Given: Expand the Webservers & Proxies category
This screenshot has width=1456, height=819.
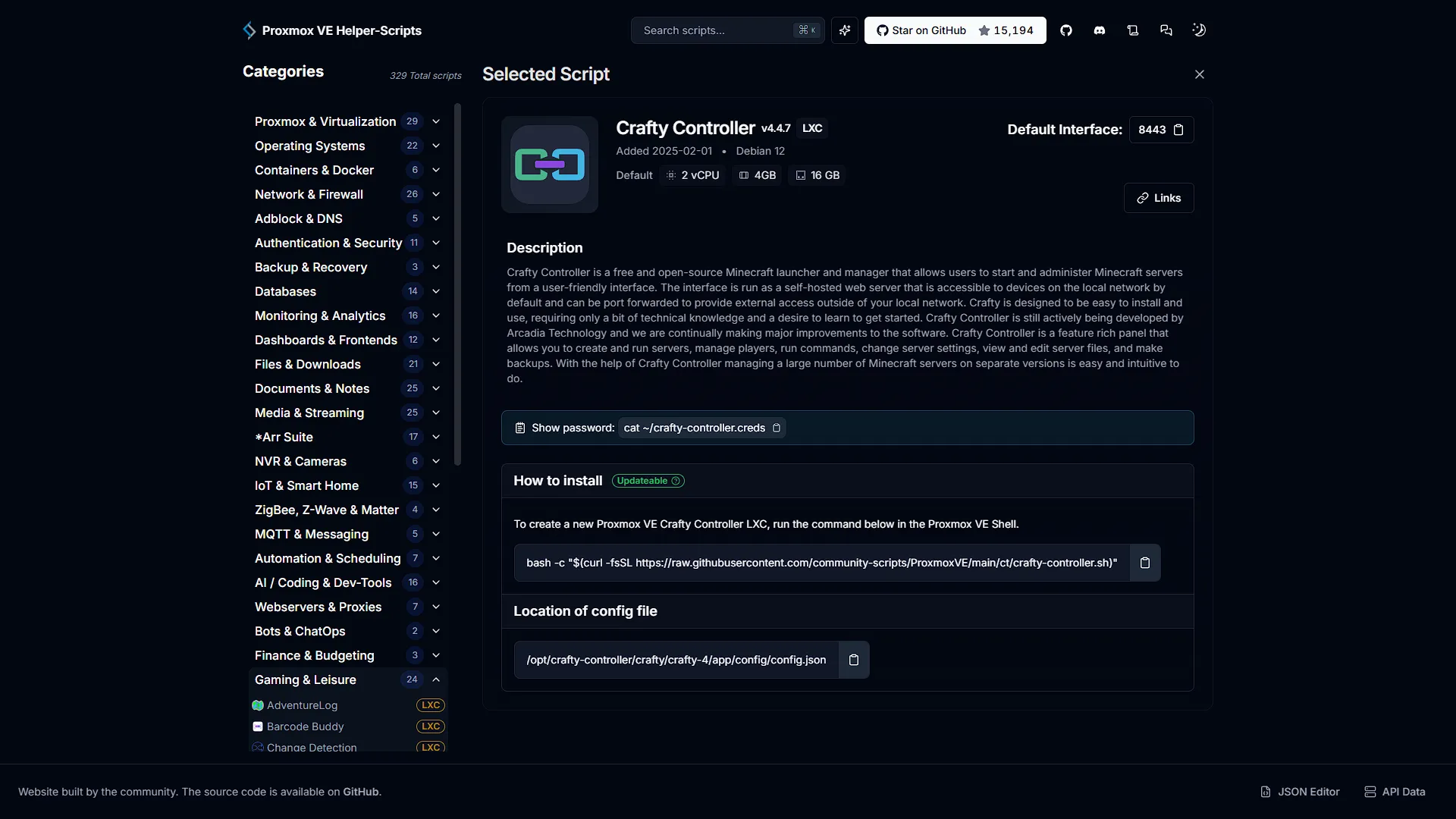Looking at the screenshot, I should (348, 607).
